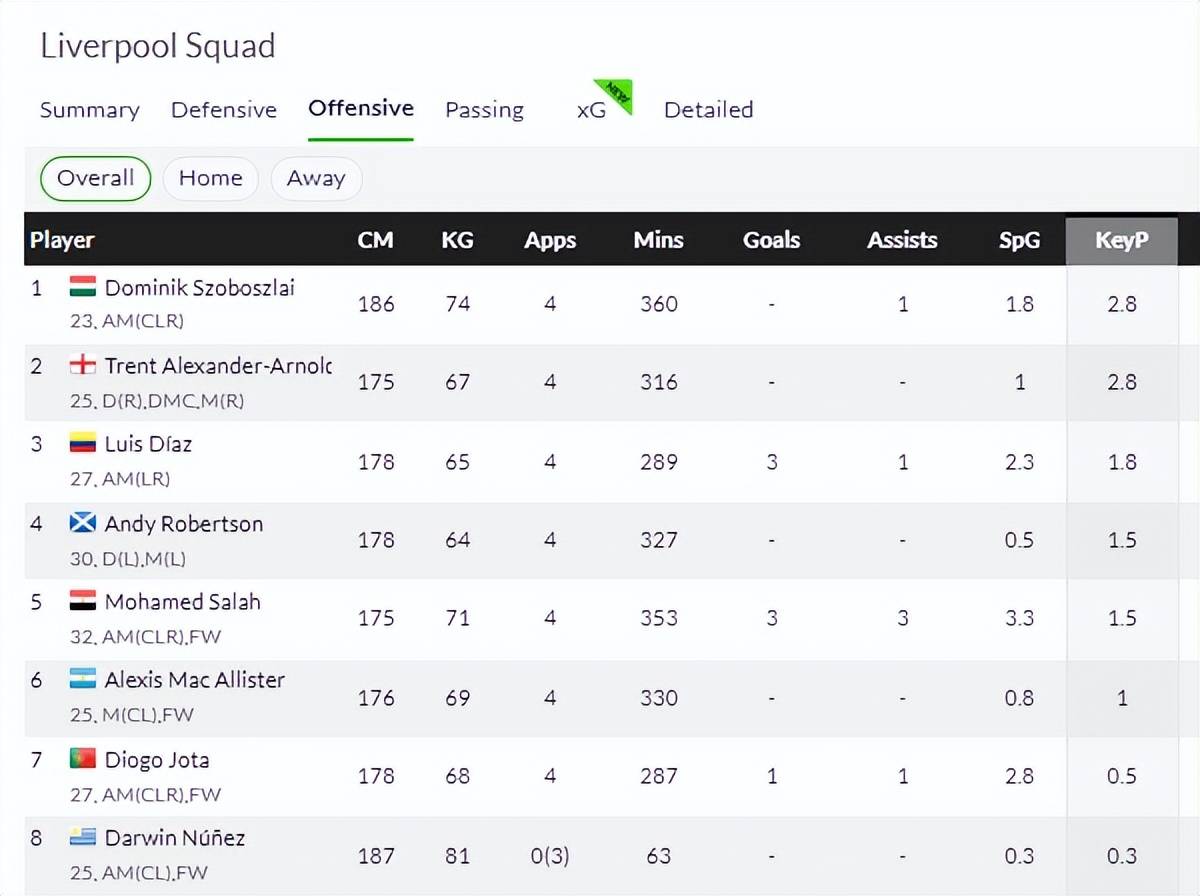
Task: Switch to Away matches filter
Action: point(316,179)
